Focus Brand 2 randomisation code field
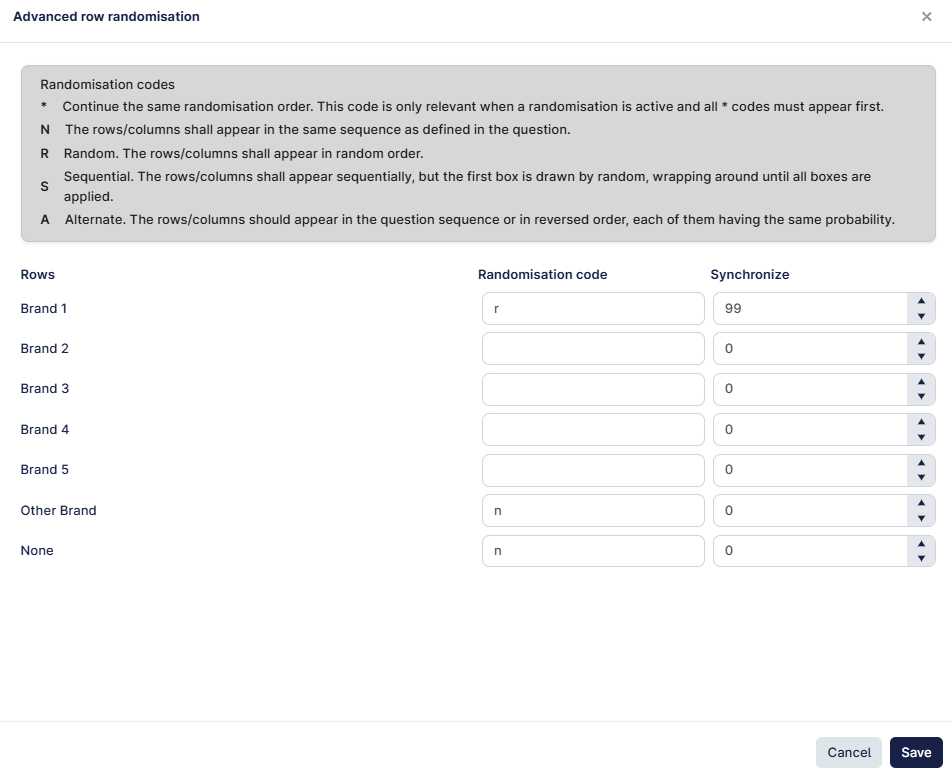This screenshot has height=777, width=952. click(x=593, y=348)
